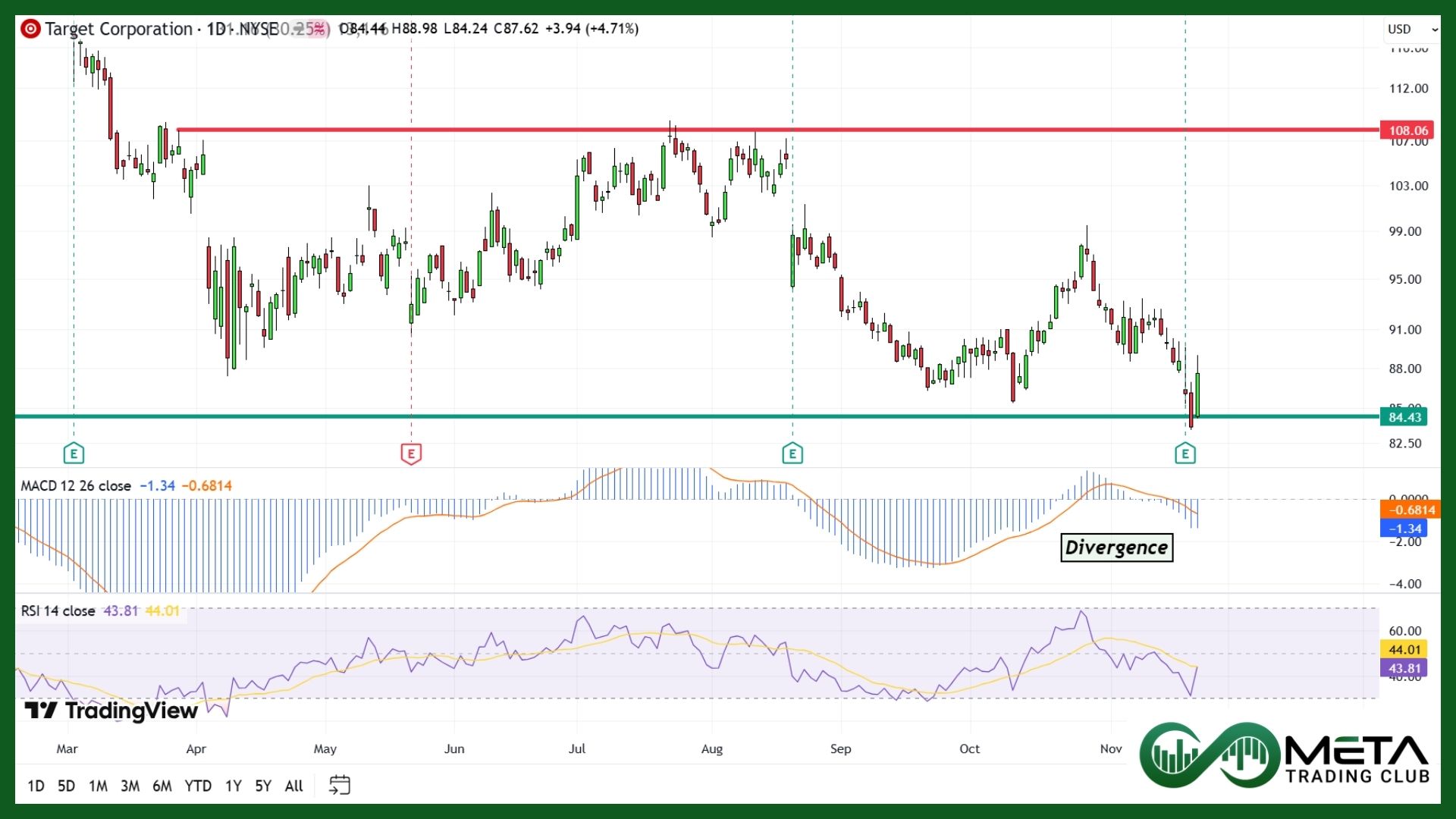The height and width of the screenshot is (819, 1456).
Task: Click the TradingView logo
Action: (111, 711)
